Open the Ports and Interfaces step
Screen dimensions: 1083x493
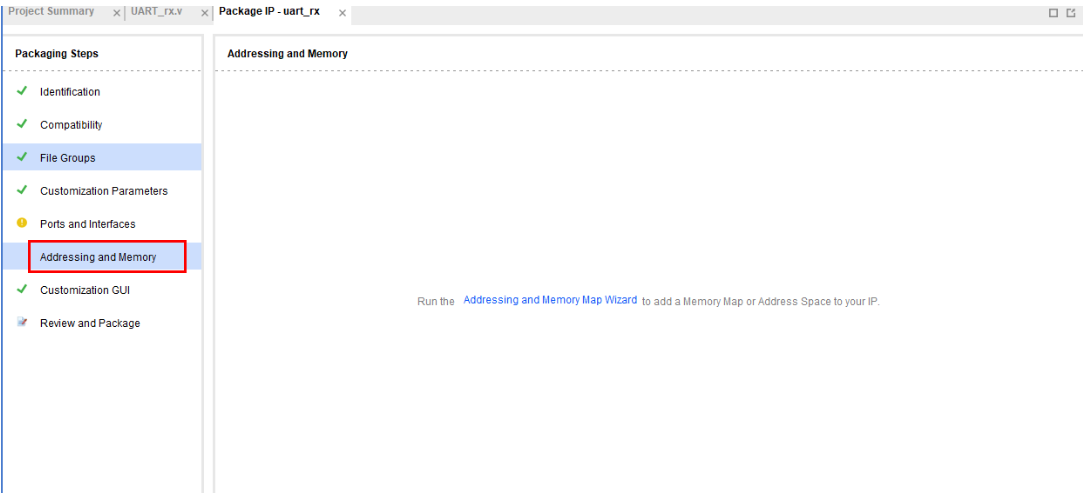coord(88,224)
